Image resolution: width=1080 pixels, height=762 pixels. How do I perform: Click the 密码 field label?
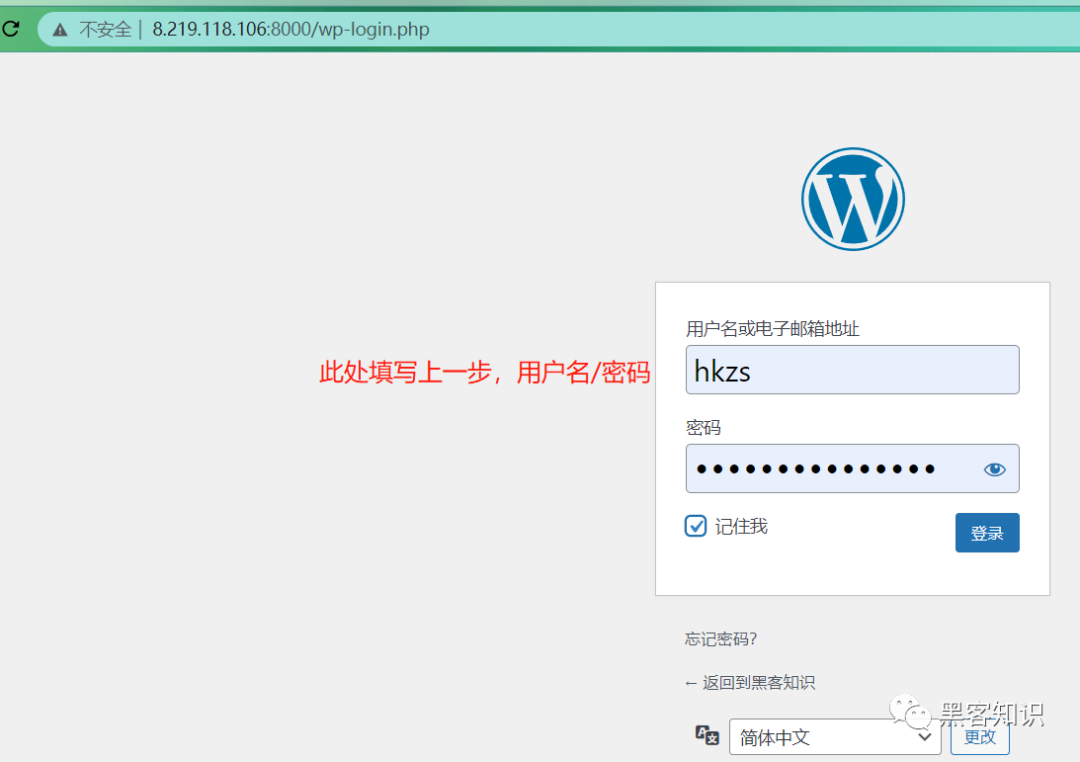tap(703, 428)
